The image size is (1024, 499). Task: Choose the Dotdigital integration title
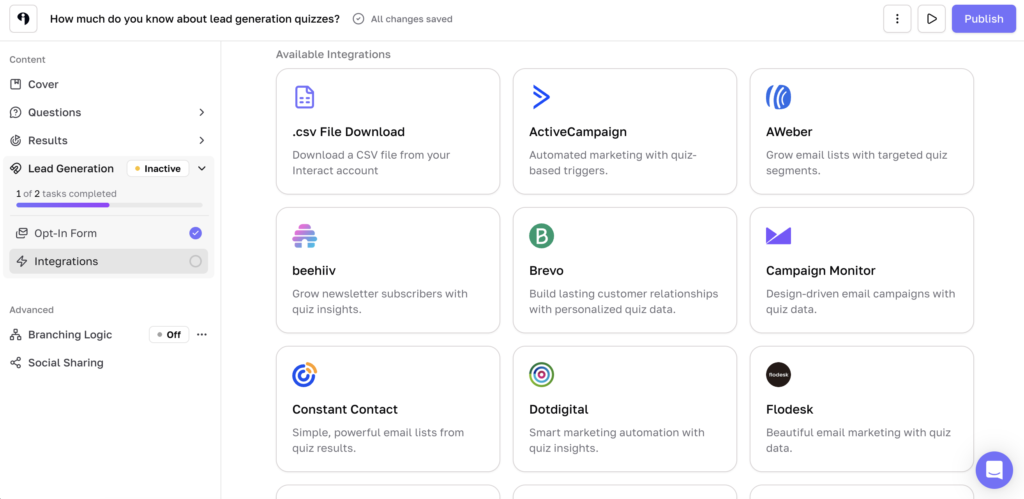tap(558, 410)
